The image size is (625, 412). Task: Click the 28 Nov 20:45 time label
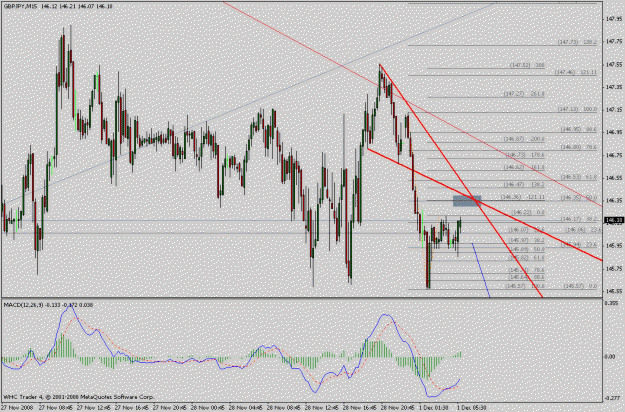(397, 408)
